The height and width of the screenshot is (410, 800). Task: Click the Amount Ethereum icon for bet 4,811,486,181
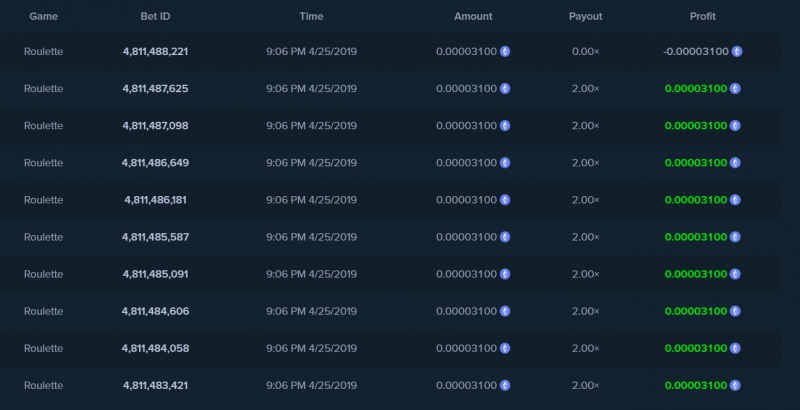(505, 200)
